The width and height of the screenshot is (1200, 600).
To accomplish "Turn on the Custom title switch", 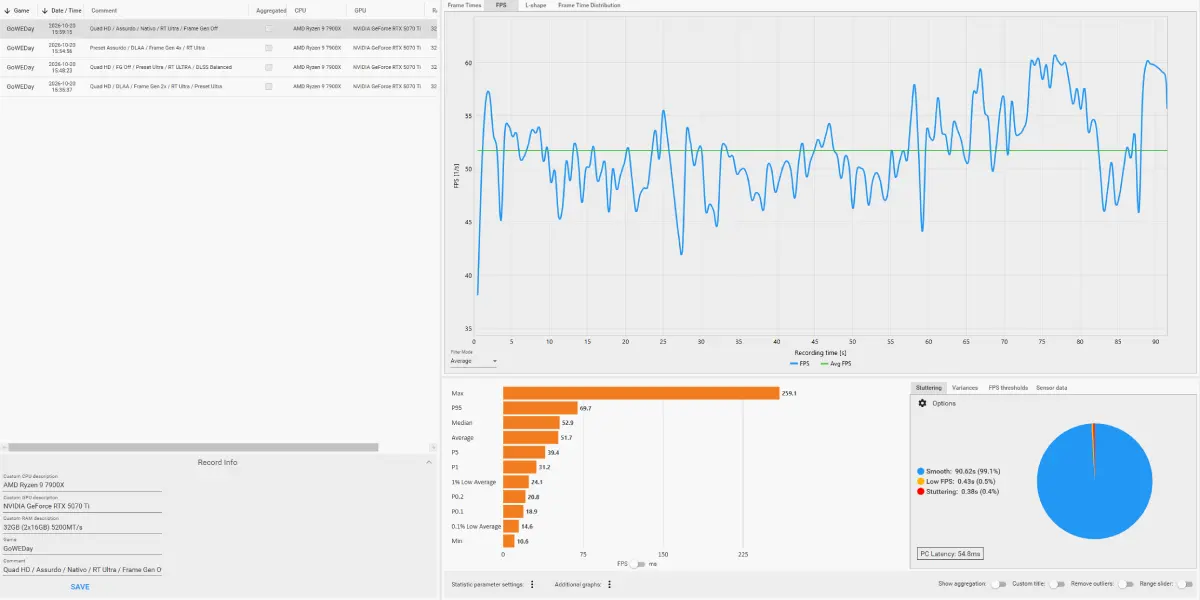I will coord(1056,584).
